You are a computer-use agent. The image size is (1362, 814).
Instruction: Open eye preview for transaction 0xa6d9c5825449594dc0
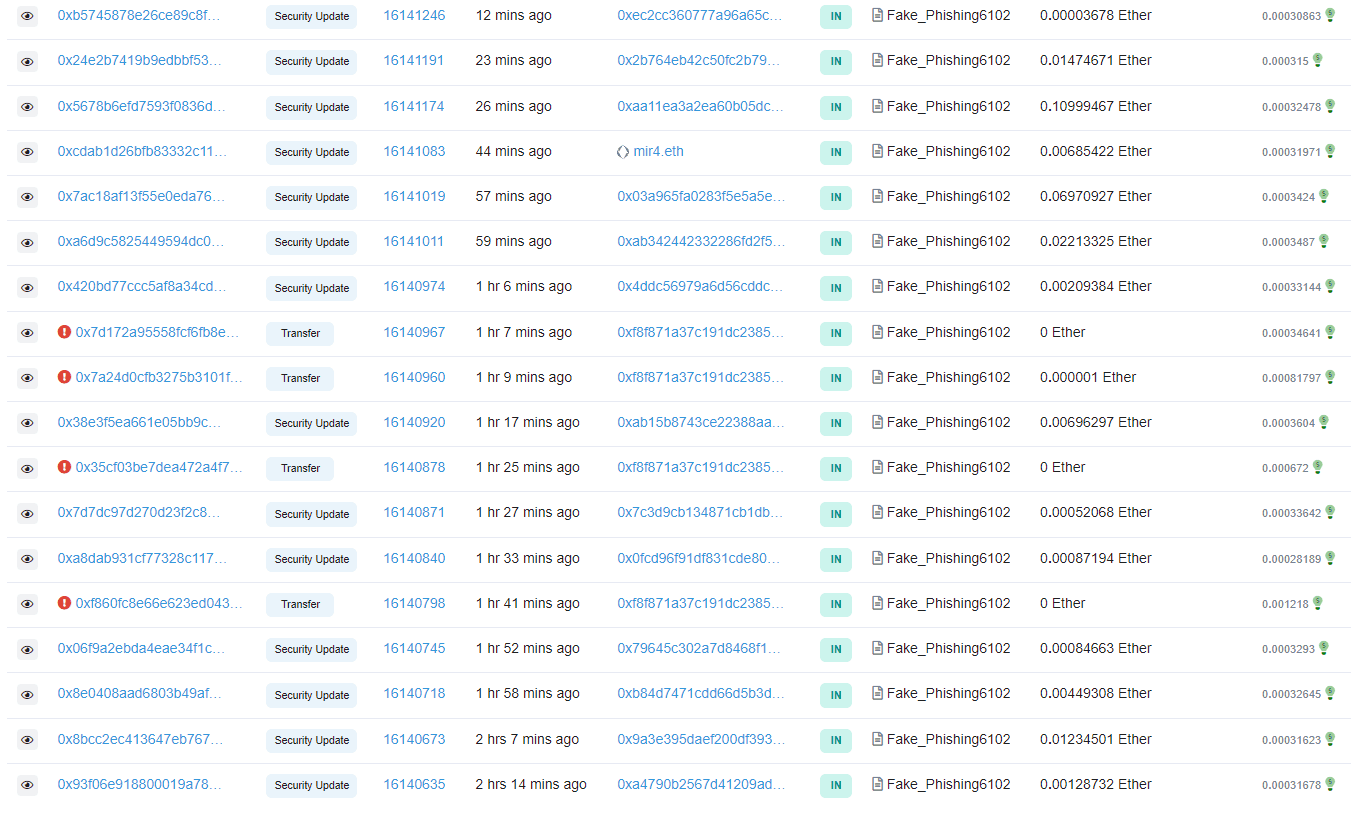27,242
